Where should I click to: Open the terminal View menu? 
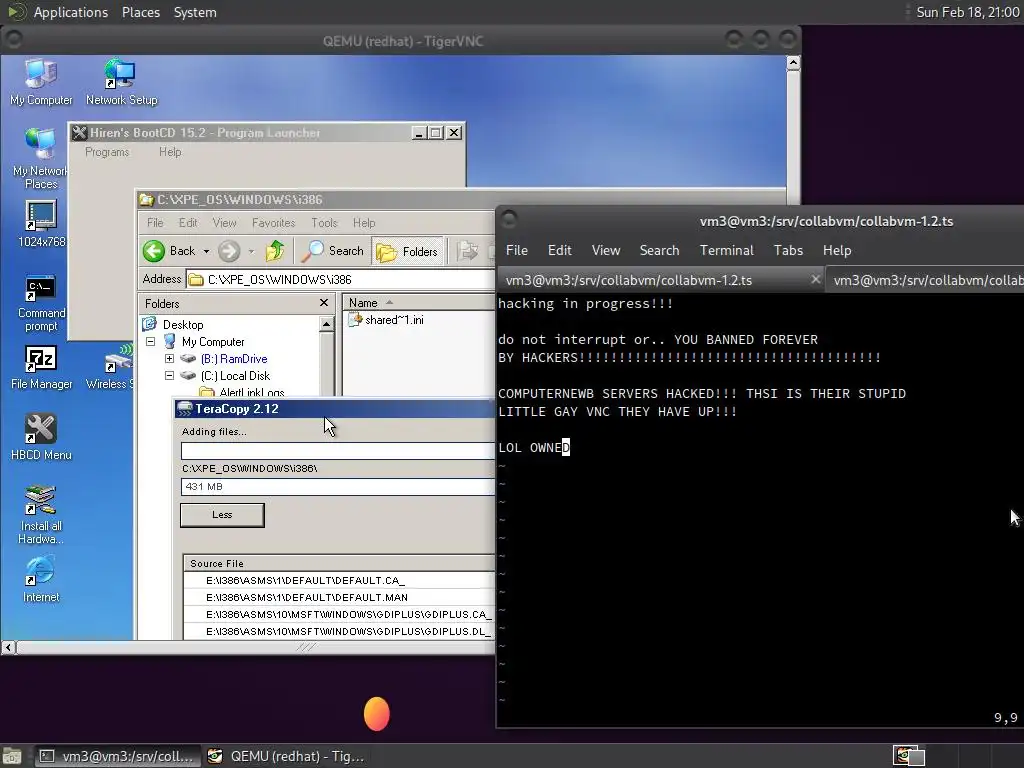[x=606, y=250]
